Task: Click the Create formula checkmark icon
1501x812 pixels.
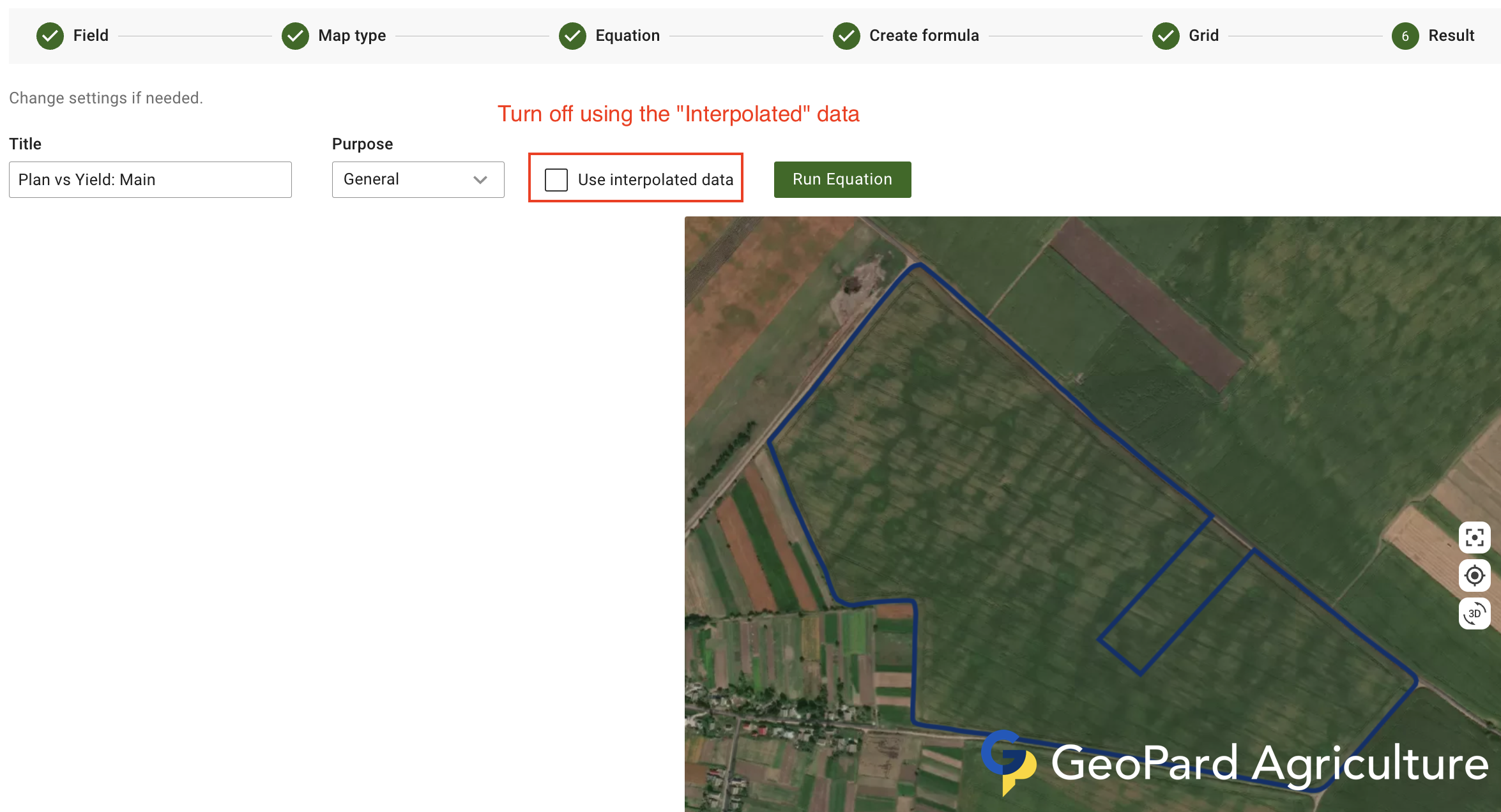Action: 846,36
